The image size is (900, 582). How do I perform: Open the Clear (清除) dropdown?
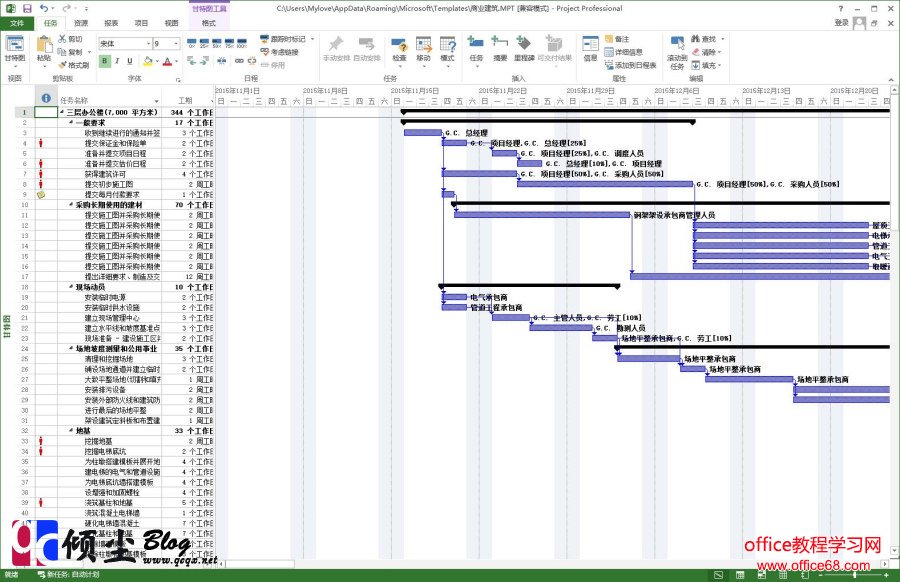[x=714, y=51]
